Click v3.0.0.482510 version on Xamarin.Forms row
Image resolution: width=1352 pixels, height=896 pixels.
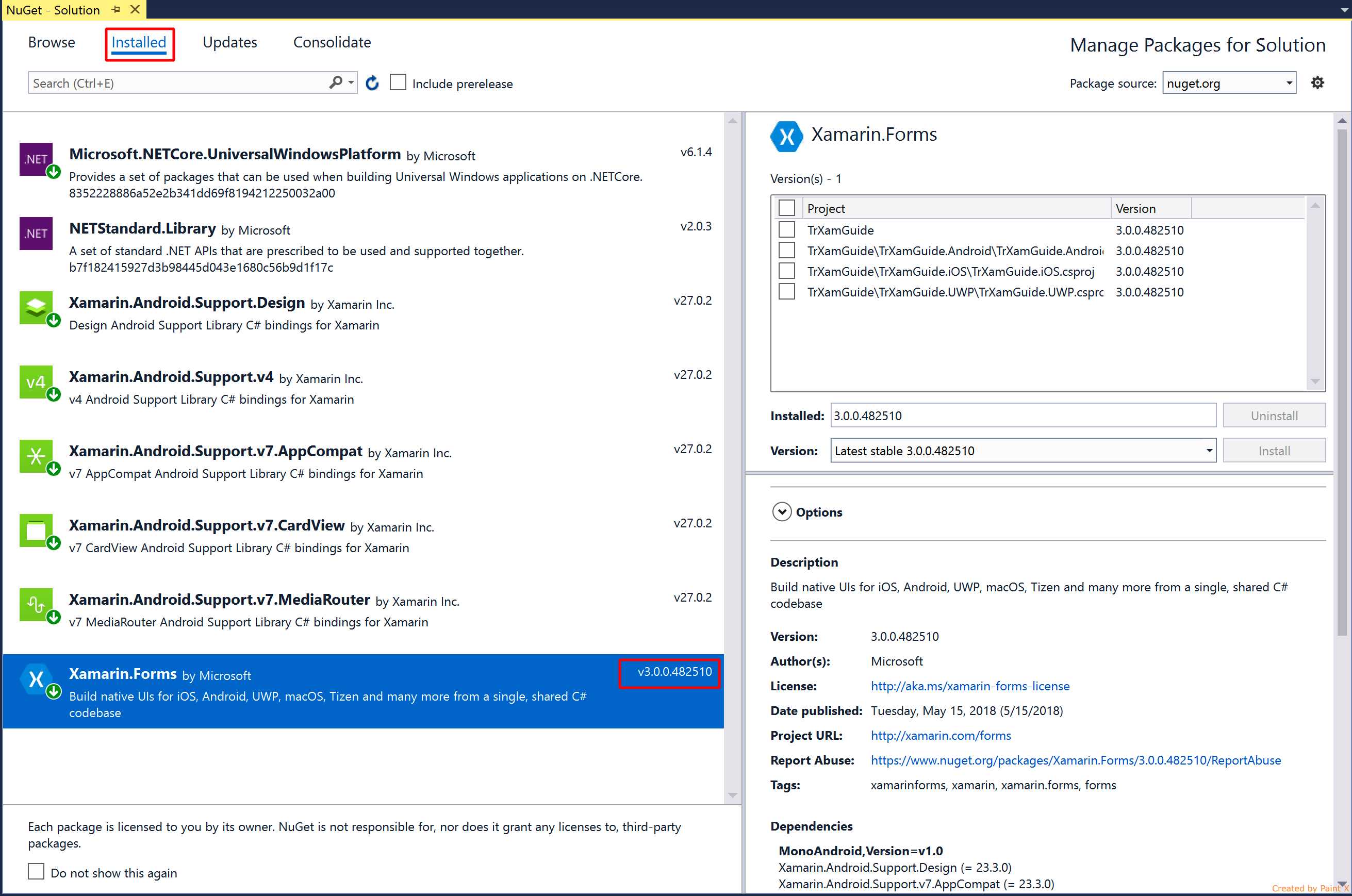pyautogui.click(x=674, y=671)
